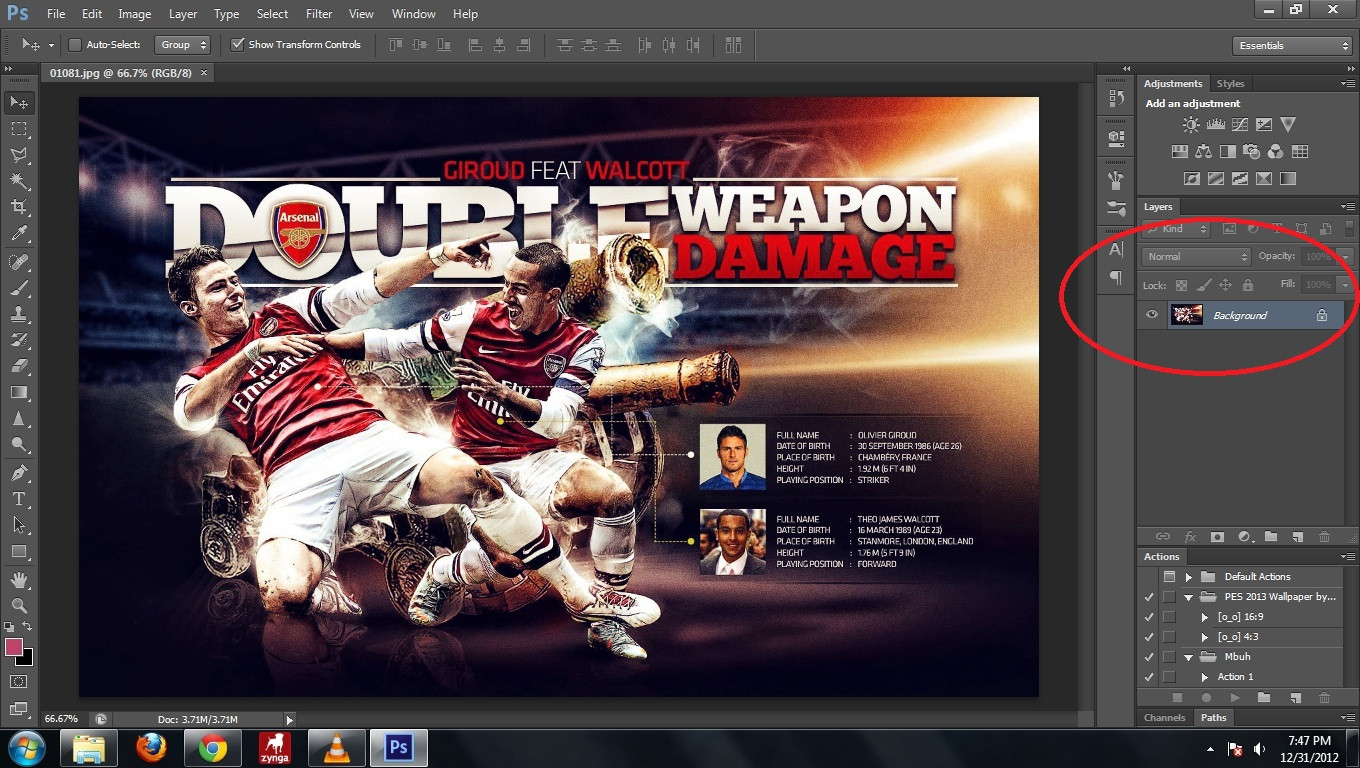Activate the Crop tool
This screenshot has height=768, width=1360.
(x=18, y=207)
